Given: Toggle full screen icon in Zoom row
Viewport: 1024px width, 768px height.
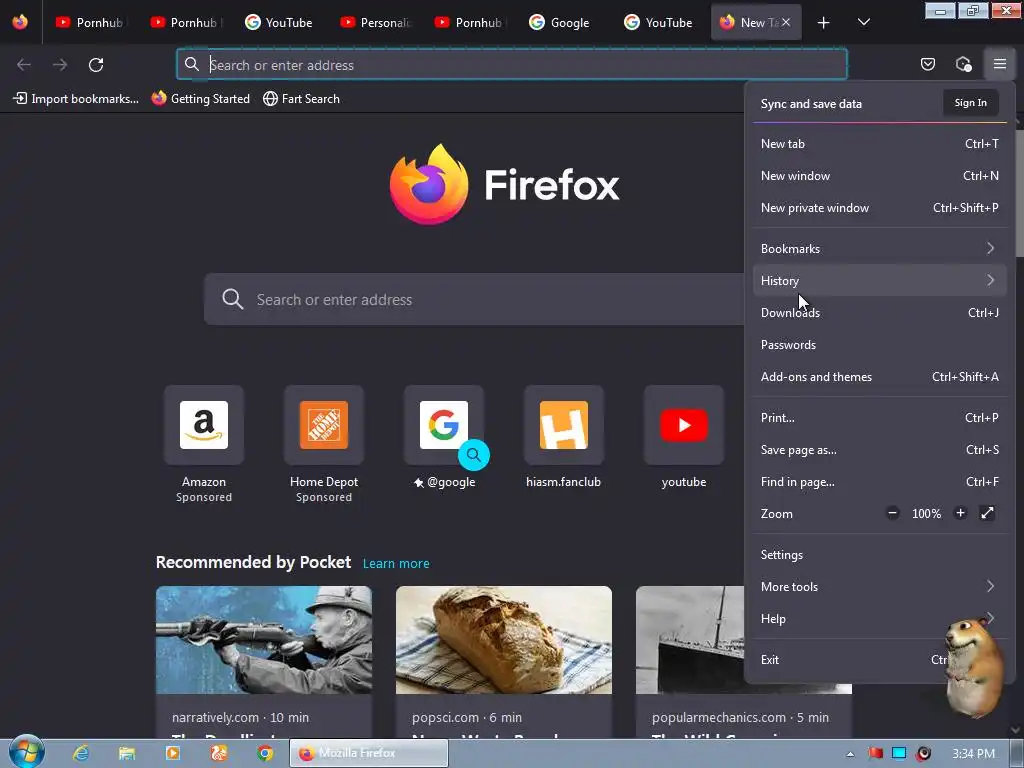Looking at the screenshot, I should (987, 513).
